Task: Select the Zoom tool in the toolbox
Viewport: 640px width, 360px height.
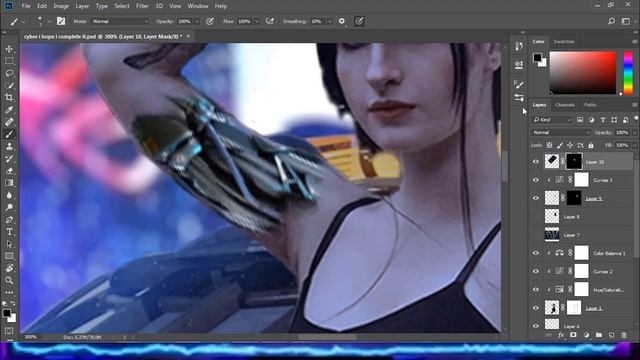Action: [x=9, y=280]
